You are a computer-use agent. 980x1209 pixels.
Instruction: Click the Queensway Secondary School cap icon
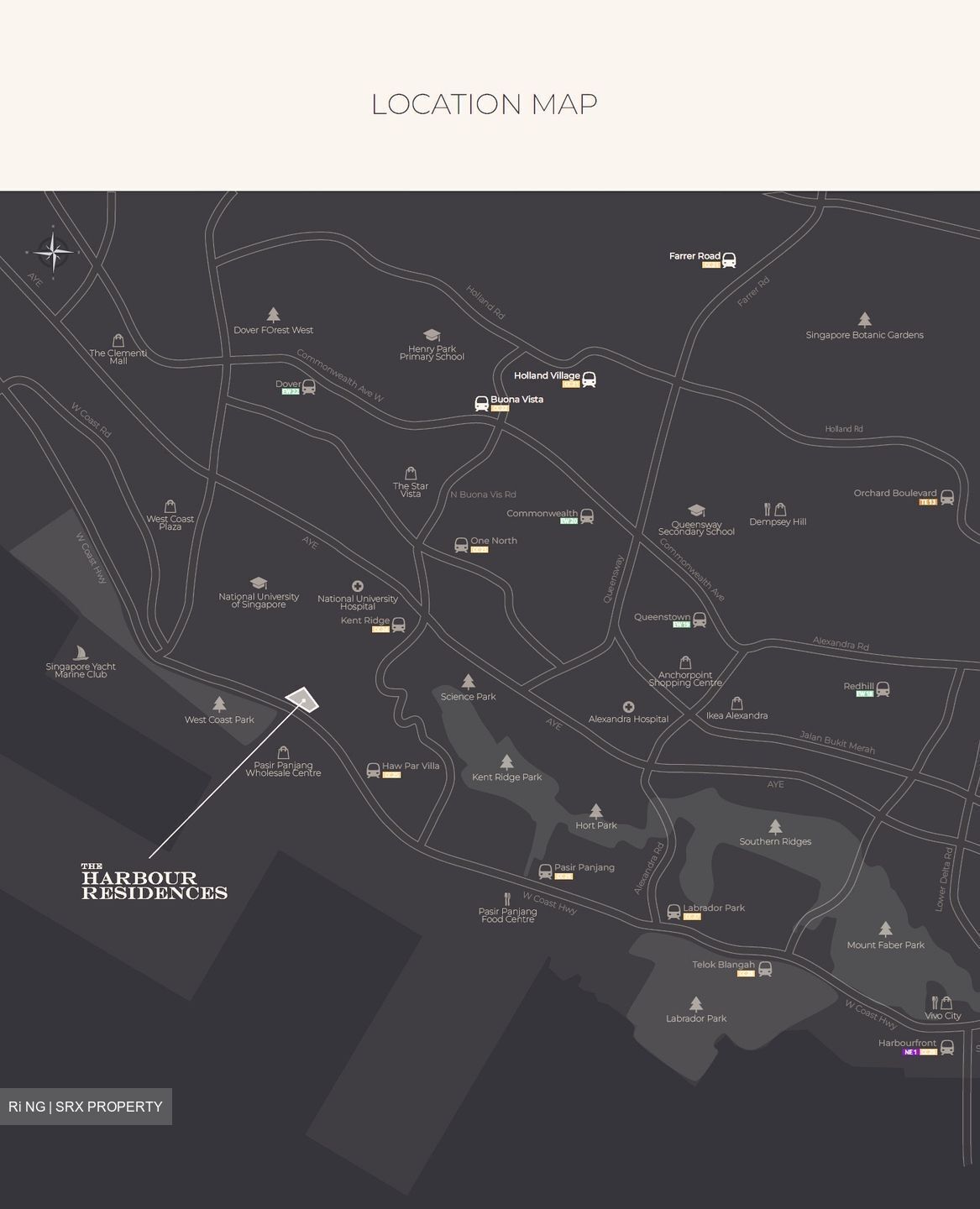pyautogui.click(x=696, y=510)
